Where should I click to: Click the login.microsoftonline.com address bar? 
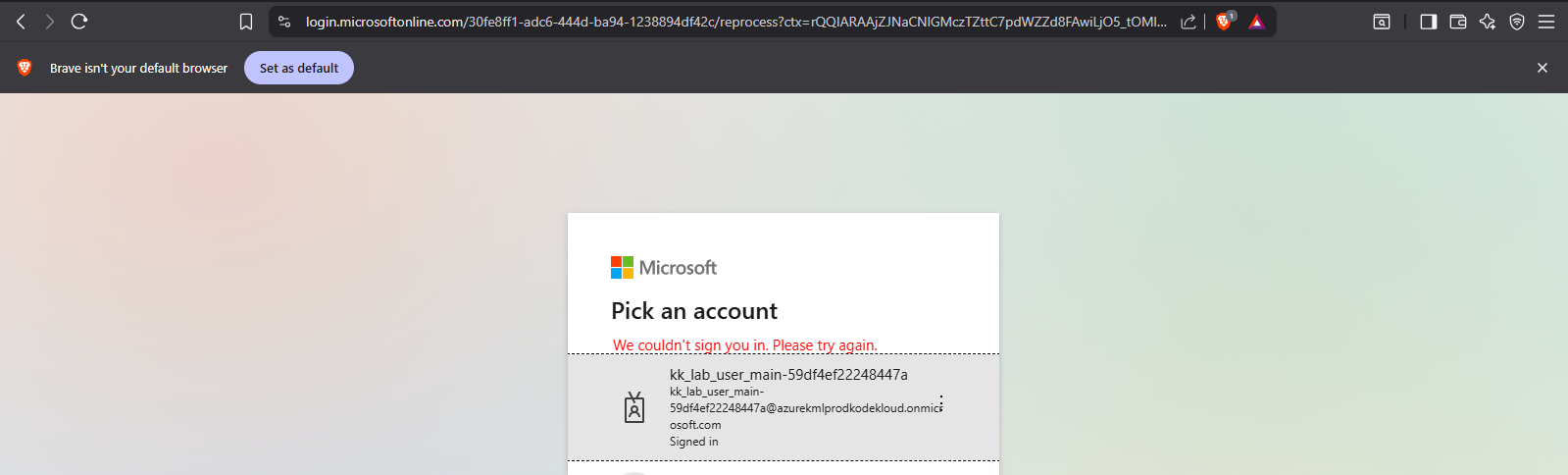[x=735, y=22]
